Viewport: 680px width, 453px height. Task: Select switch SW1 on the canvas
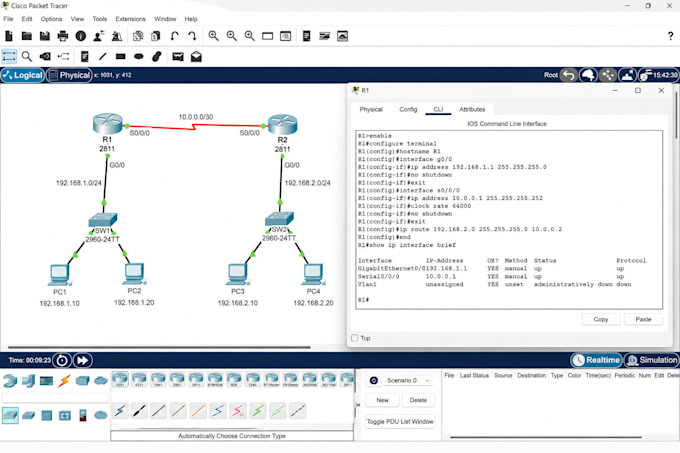click(103, 219)
